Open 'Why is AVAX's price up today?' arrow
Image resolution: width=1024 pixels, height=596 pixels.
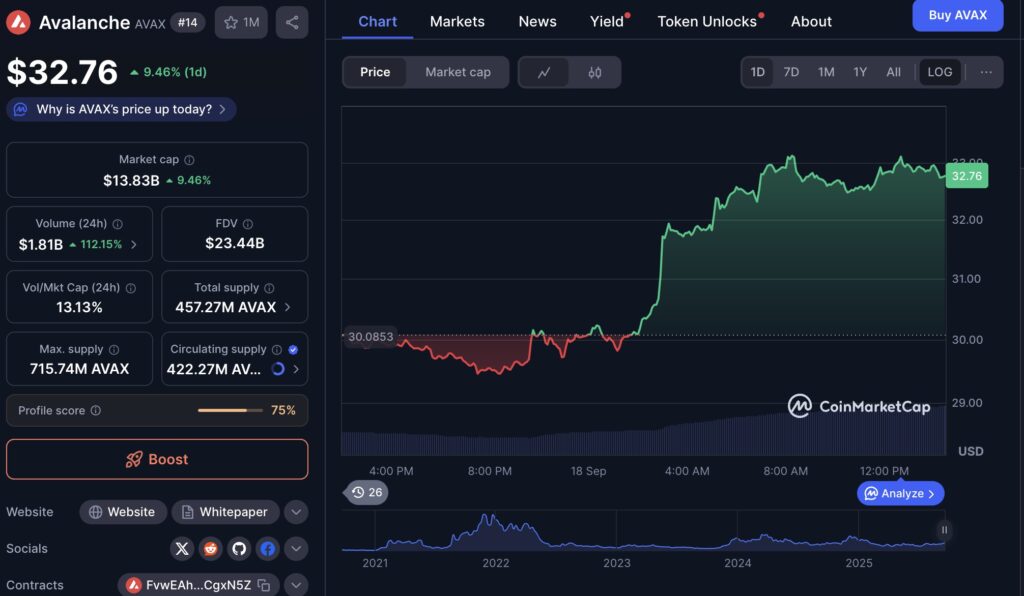[223, 109]
